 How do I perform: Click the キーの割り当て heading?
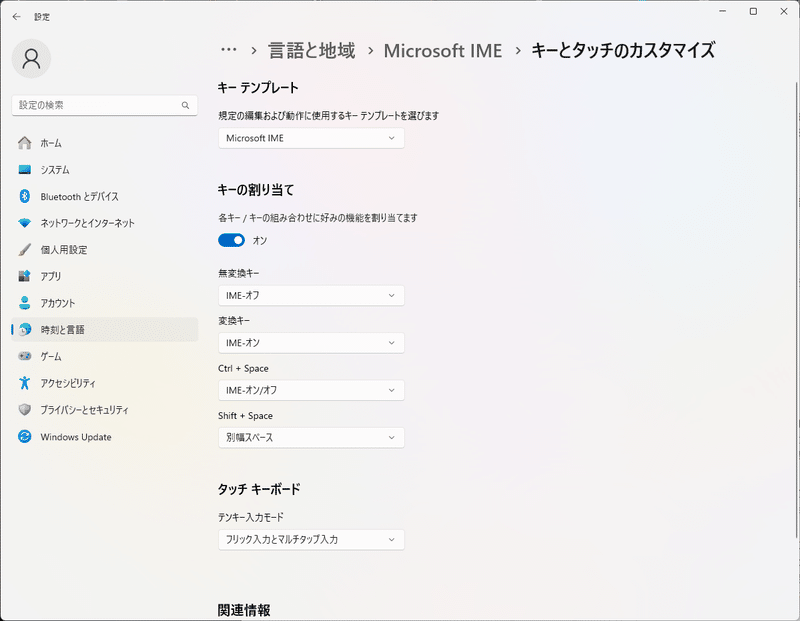[256, 190]
